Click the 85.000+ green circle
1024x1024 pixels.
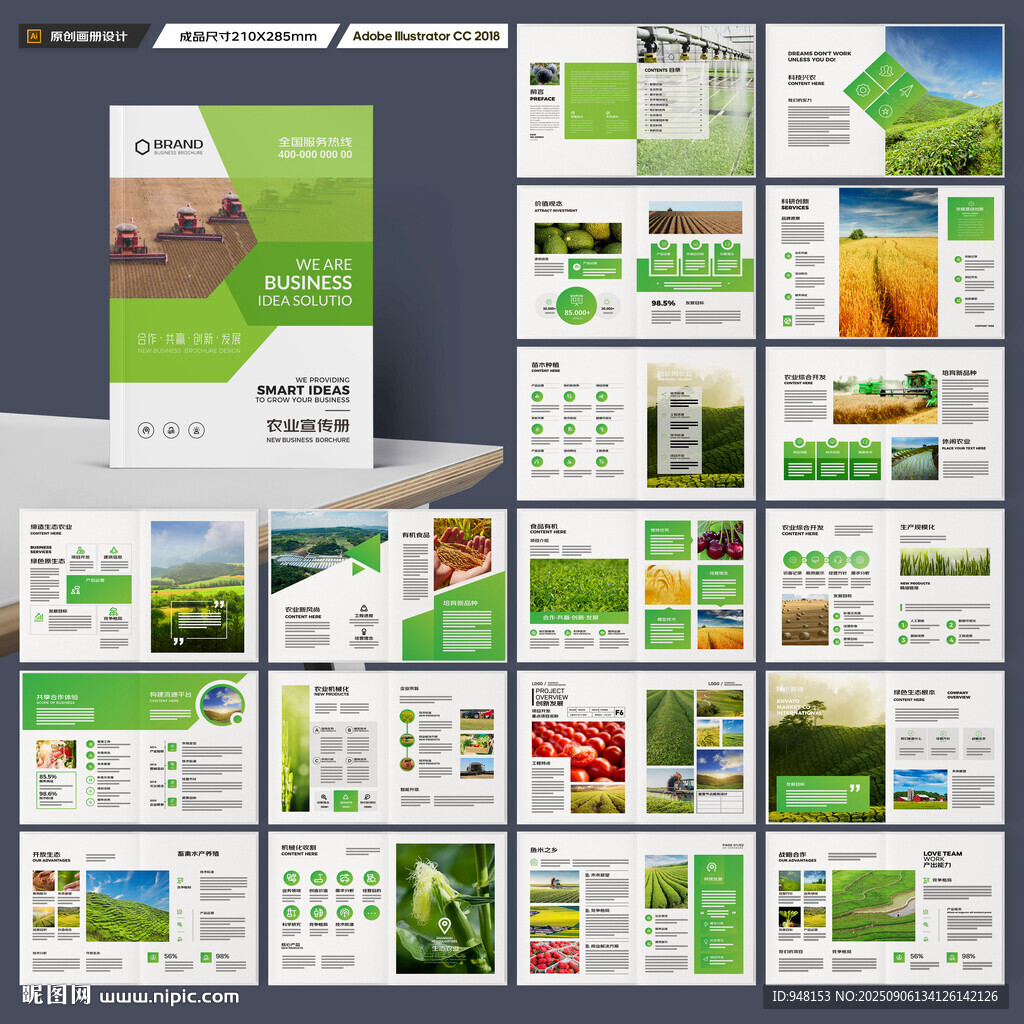pos(577,306)
